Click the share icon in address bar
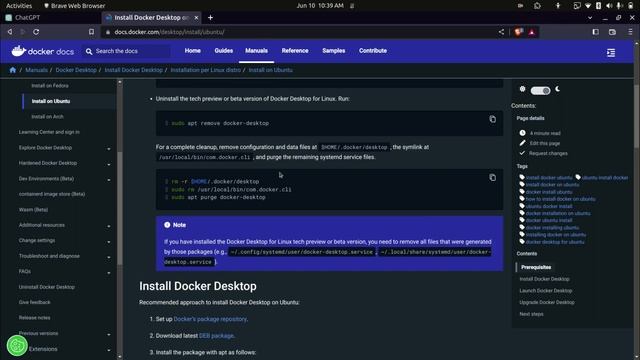This screenshot has height=360, width=640. (501, 32)
